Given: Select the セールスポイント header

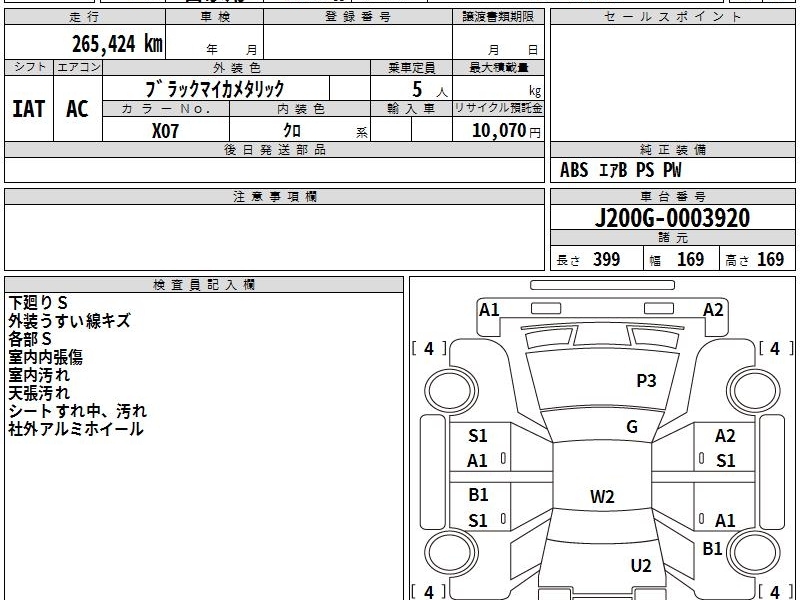Looking at the screenshot, I should [672, 17].
